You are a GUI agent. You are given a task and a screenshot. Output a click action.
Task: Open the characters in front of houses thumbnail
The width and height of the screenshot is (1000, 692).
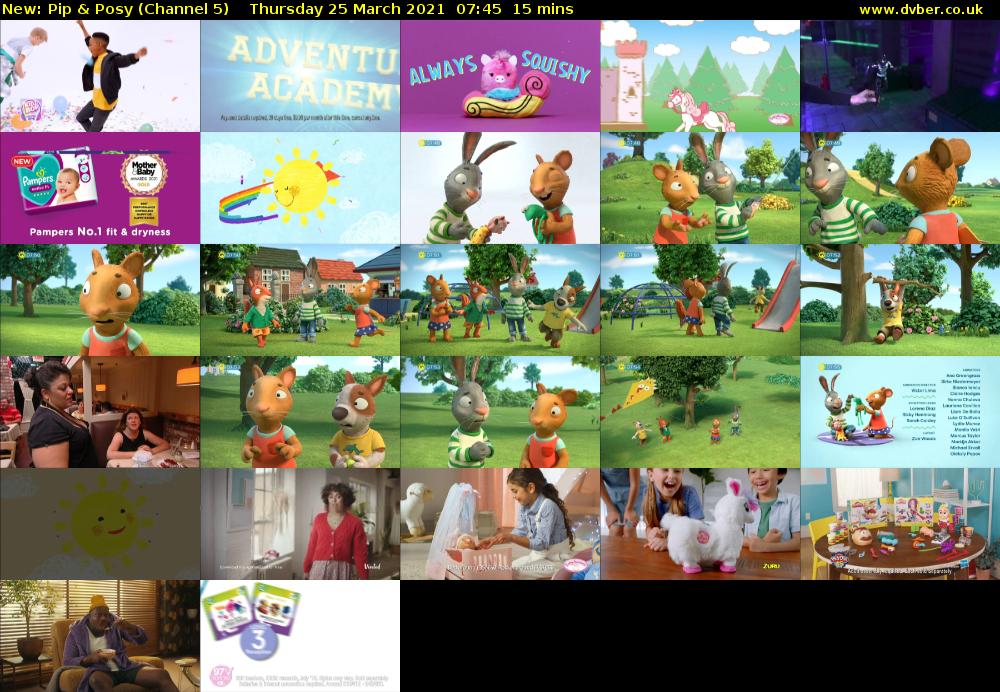300,300
